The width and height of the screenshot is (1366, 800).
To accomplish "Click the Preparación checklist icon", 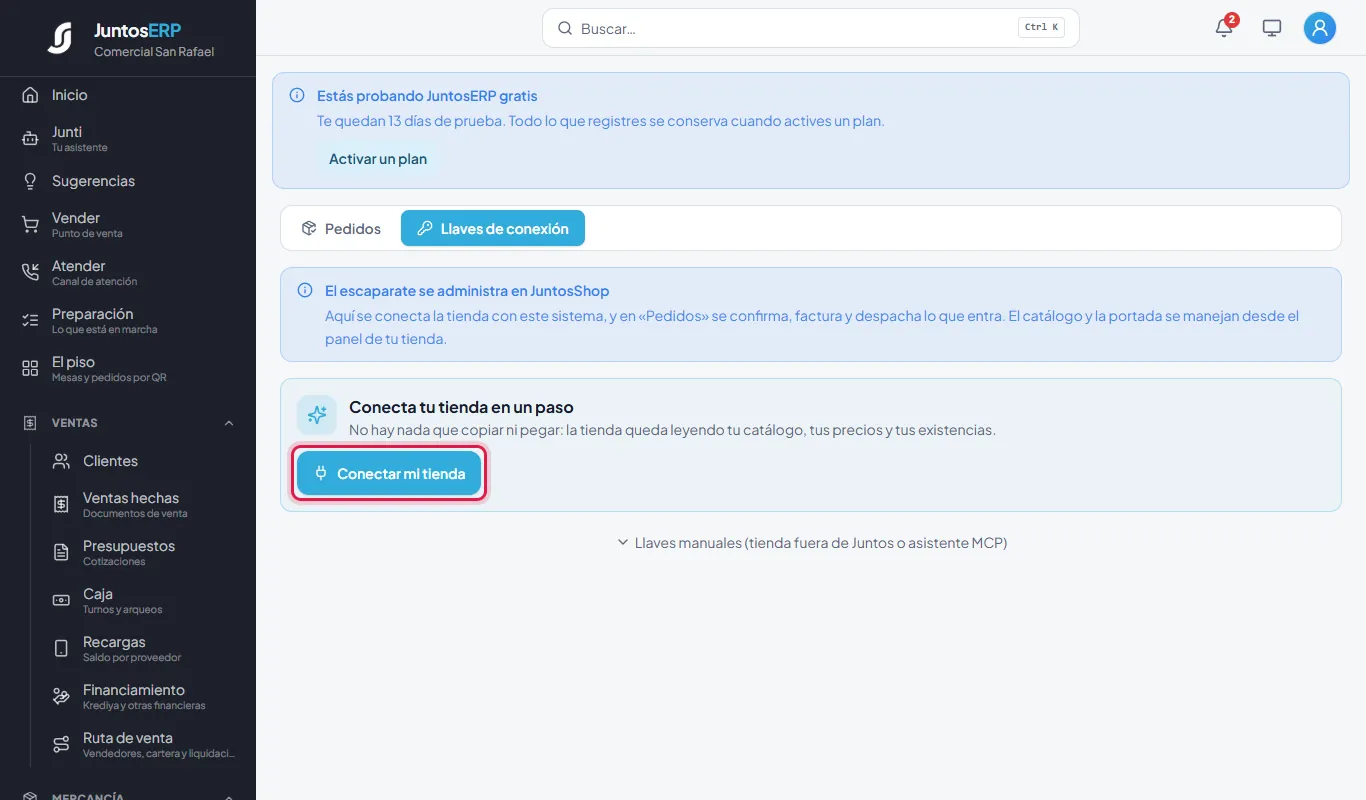I will tap(30, 321).
